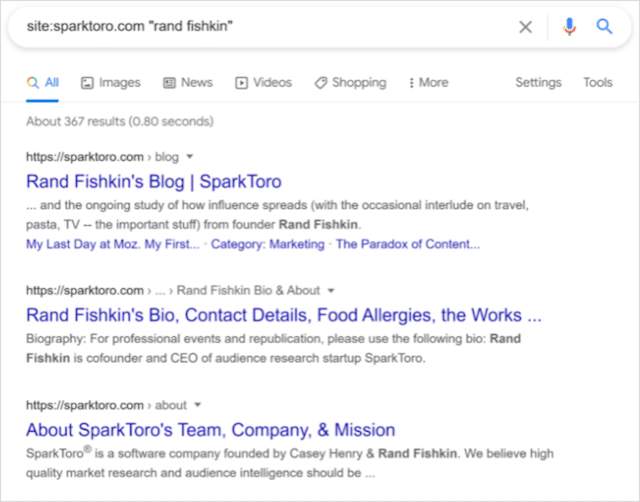Image resolution: width=640 pixels, height=502 pixels.
Task: Open search Settings
Action: coord(538,83)
